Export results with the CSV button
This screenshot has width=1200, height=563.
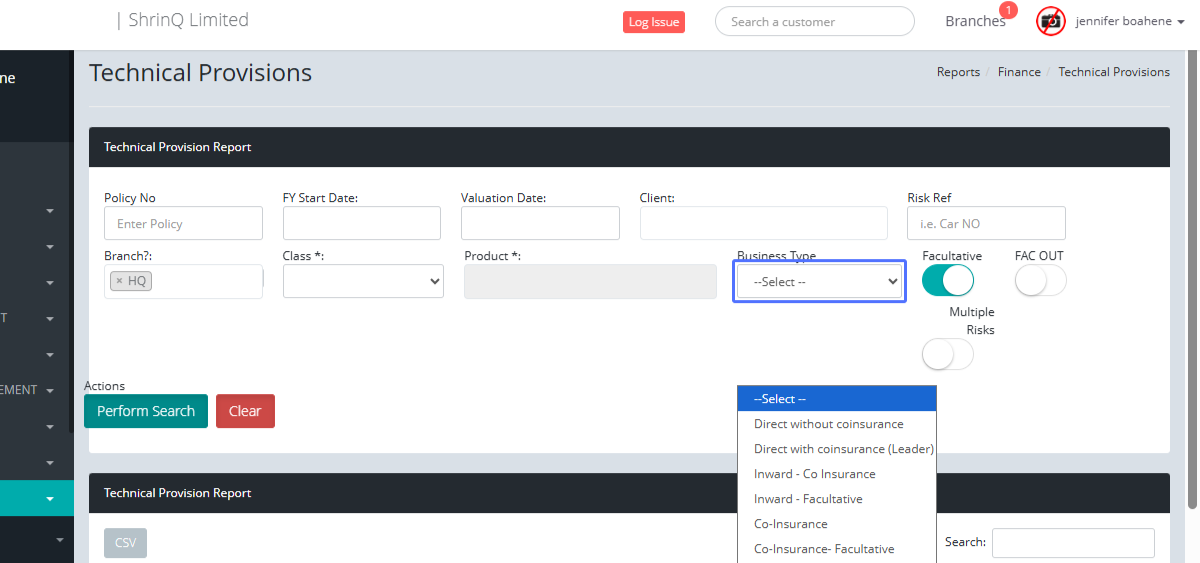coord(125,542)
